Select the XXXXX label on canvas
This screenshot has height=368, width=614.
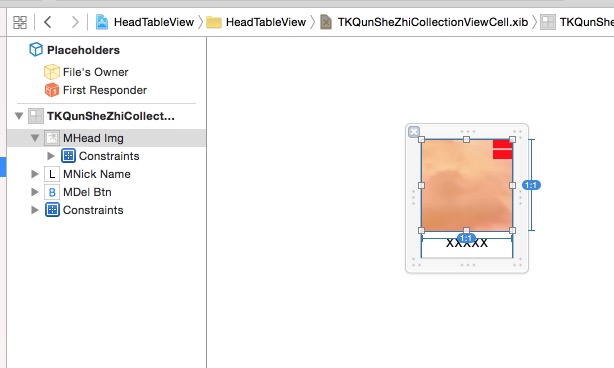pos(467,243)
